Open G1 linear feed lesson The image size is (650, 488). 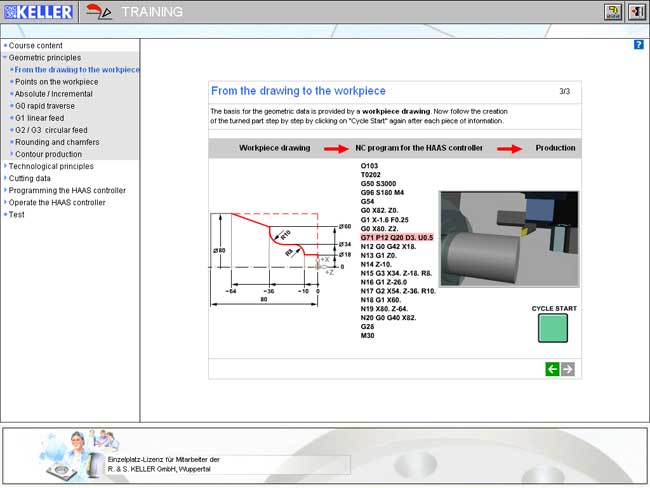(39, 118)
